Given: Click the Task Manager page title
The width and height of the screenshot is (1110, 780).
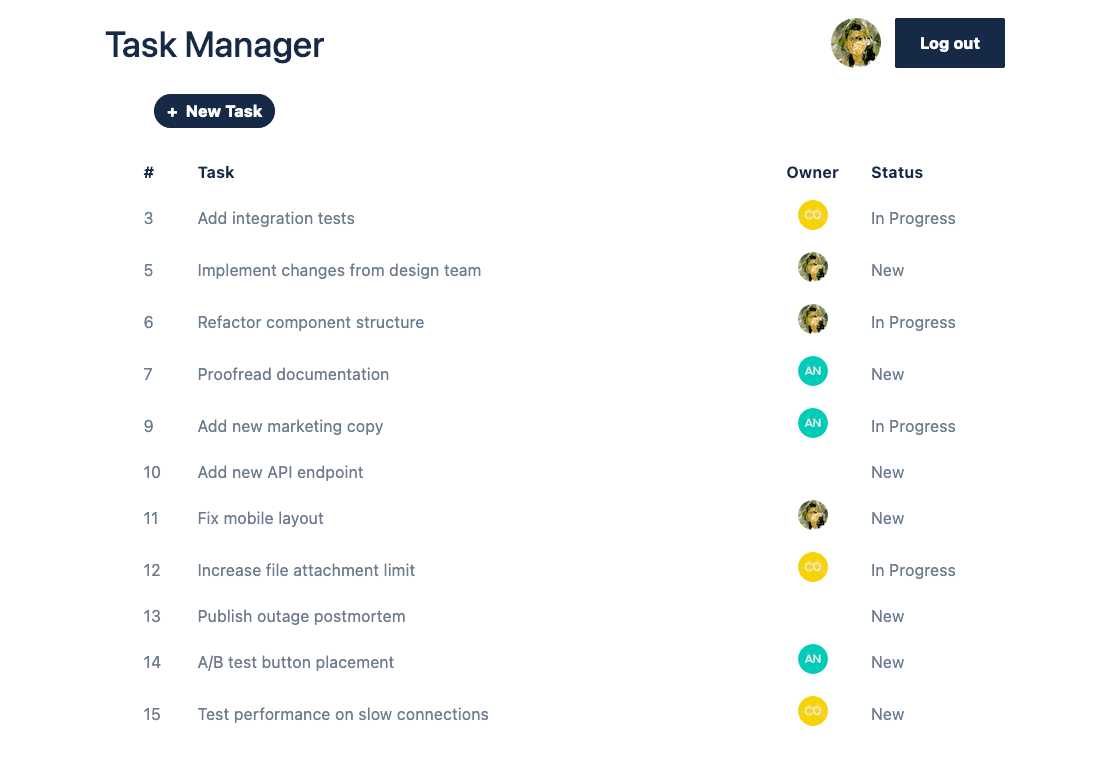Looking at the screenshot, I should point(214,45).
